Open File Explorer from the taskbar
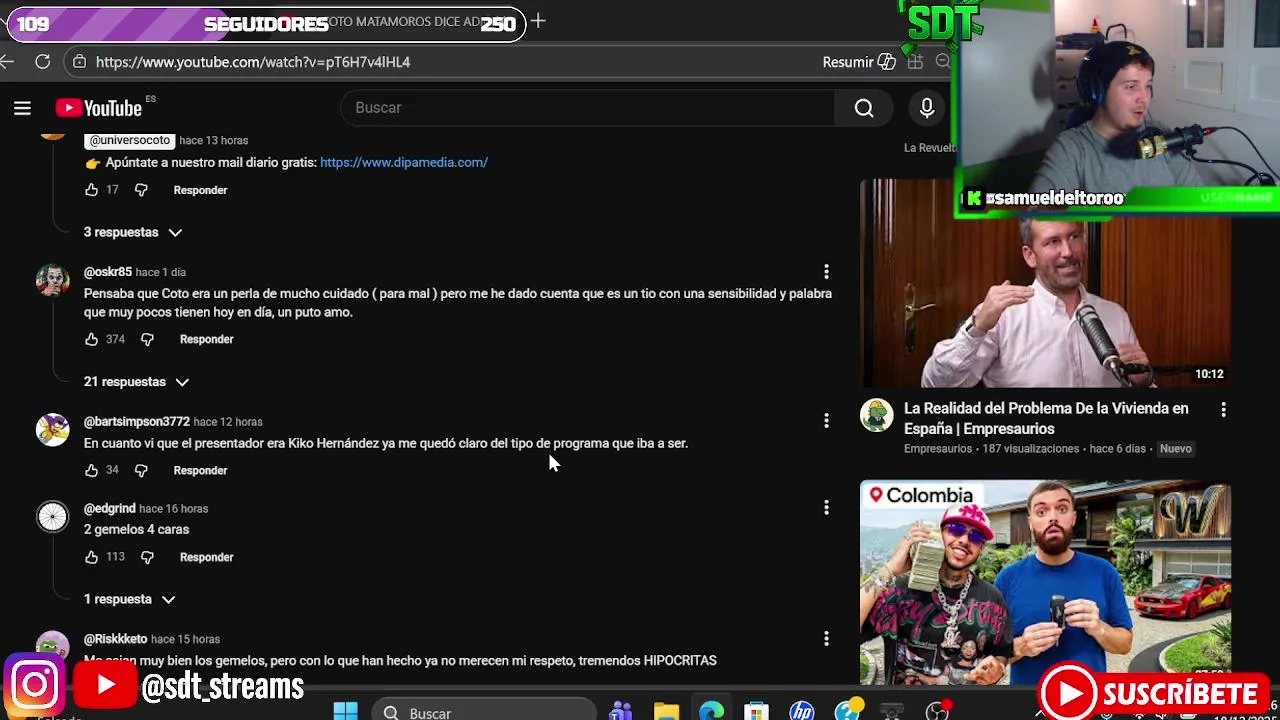The height and width of the screenshot is (720, 1280). click(x=666, y=711)
